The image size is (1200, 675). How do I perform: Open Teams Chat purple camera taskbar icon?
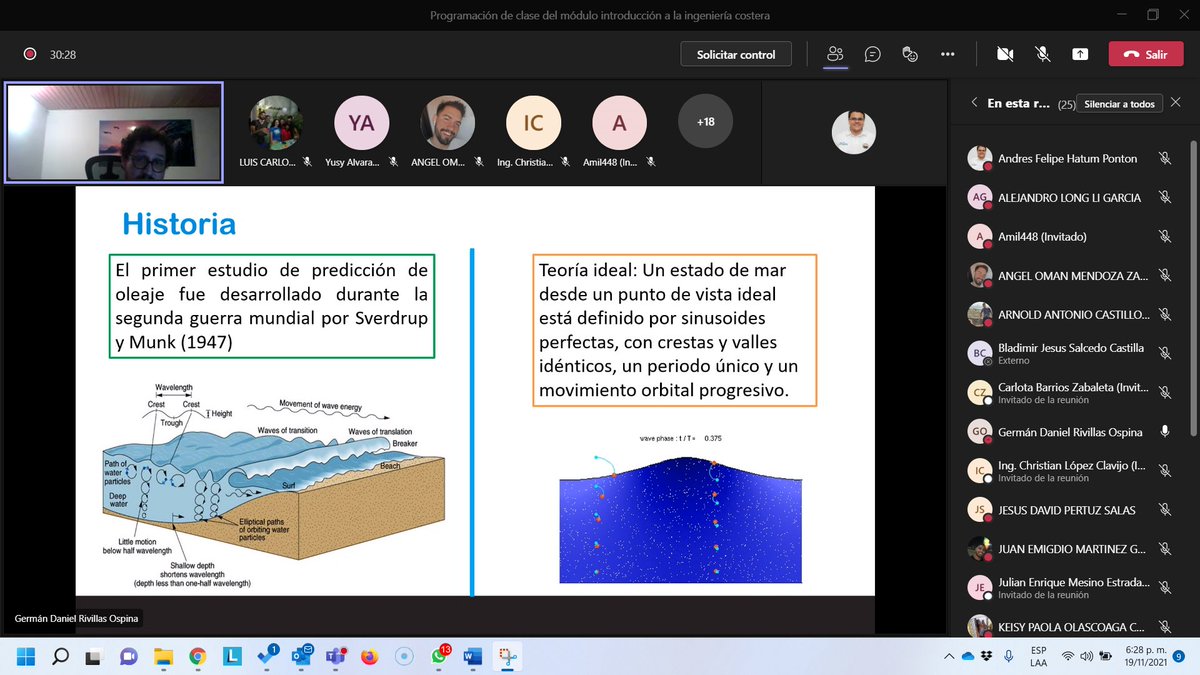[128, 657]
